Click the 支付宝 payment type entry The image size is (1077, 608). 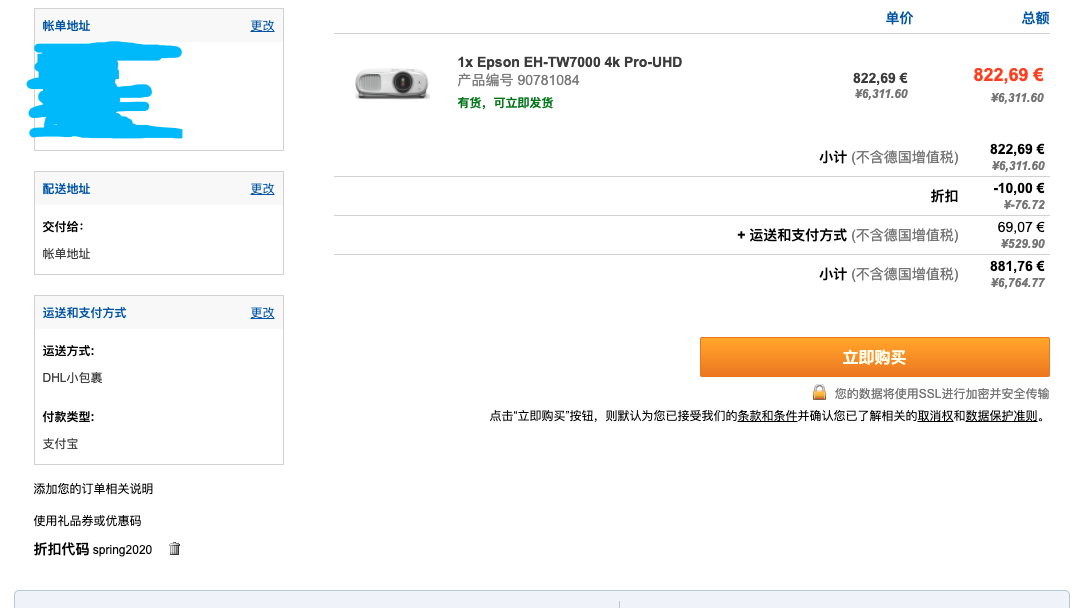[60, 444]
